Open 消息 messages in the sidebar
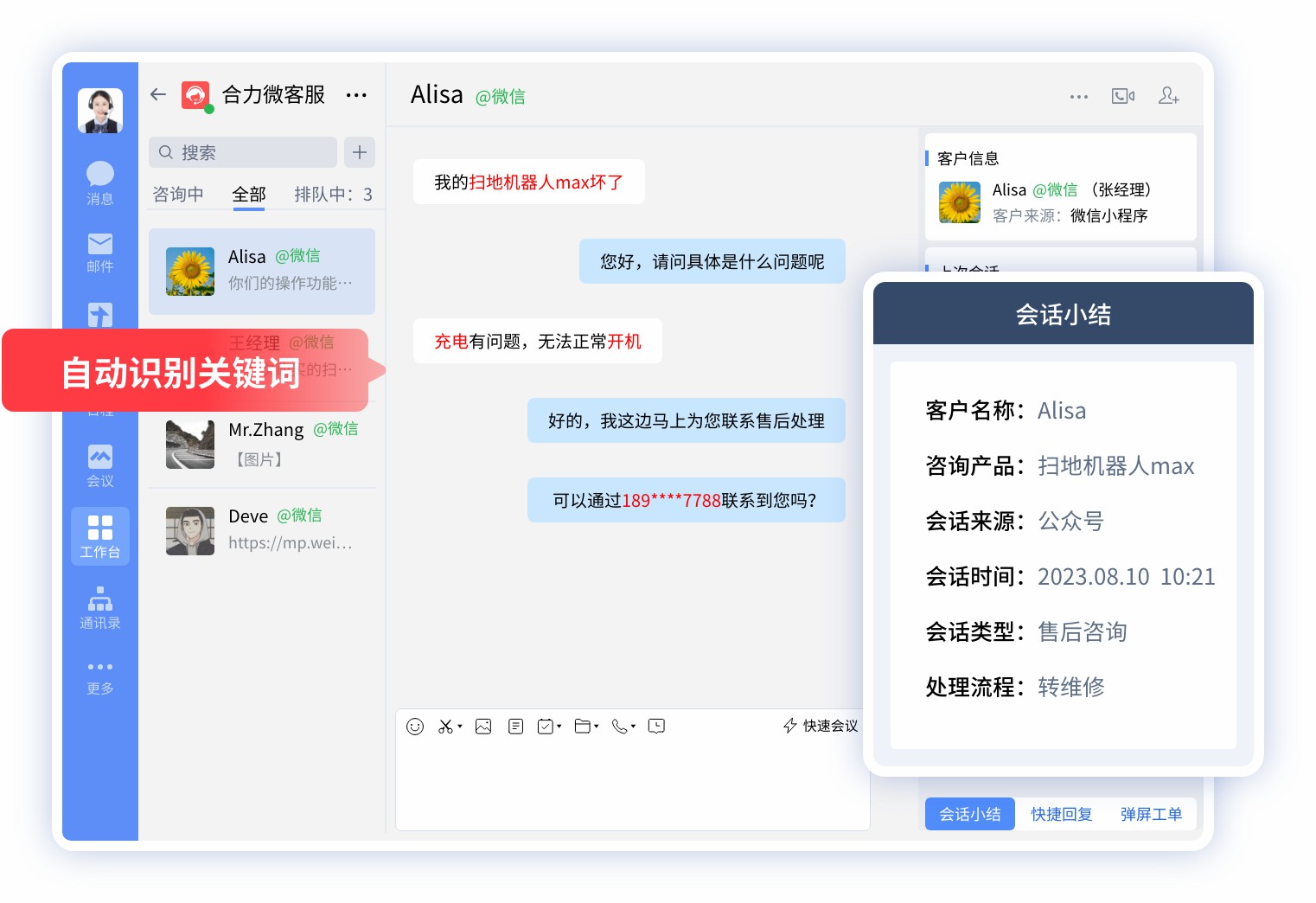This screenshot has height=903, width=1316. click(100, 183)
